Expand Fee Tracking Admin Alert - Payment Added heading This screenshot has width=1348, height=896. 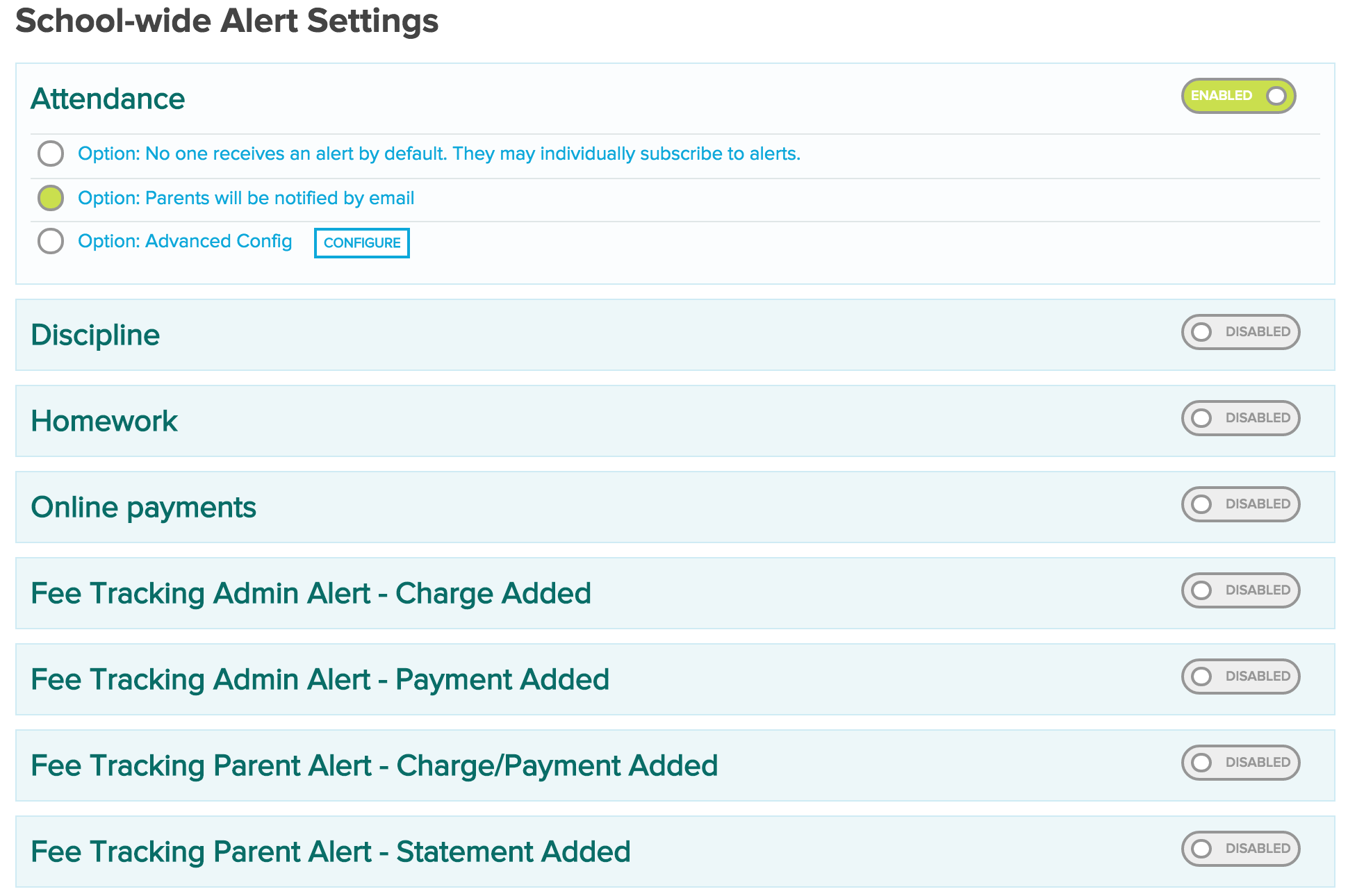tap(320, 680)
